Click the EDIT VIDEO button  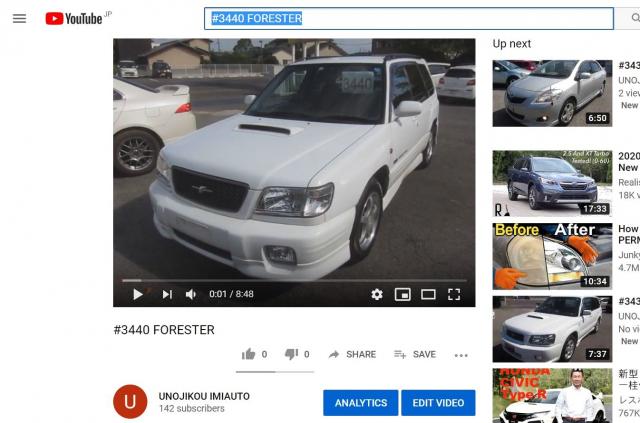438,403
